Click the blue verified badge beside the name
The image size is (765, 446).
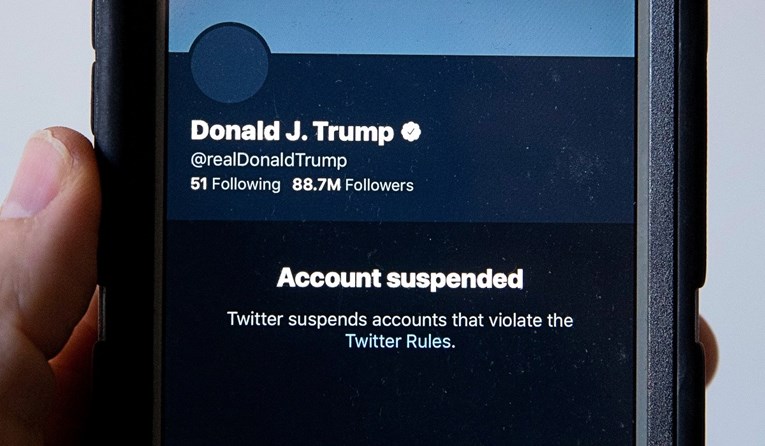[411, 132]
